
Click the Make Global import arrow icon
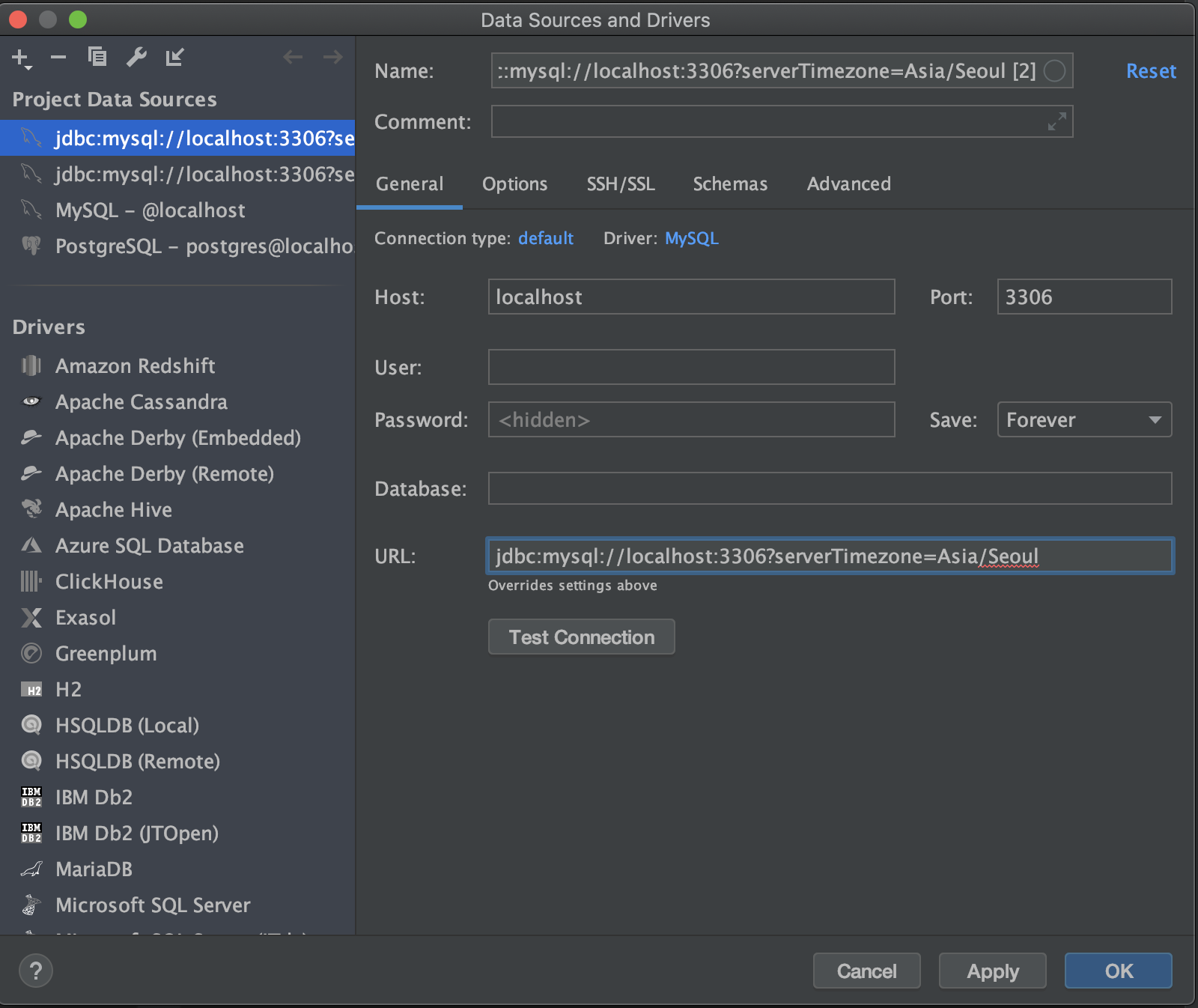175,57
